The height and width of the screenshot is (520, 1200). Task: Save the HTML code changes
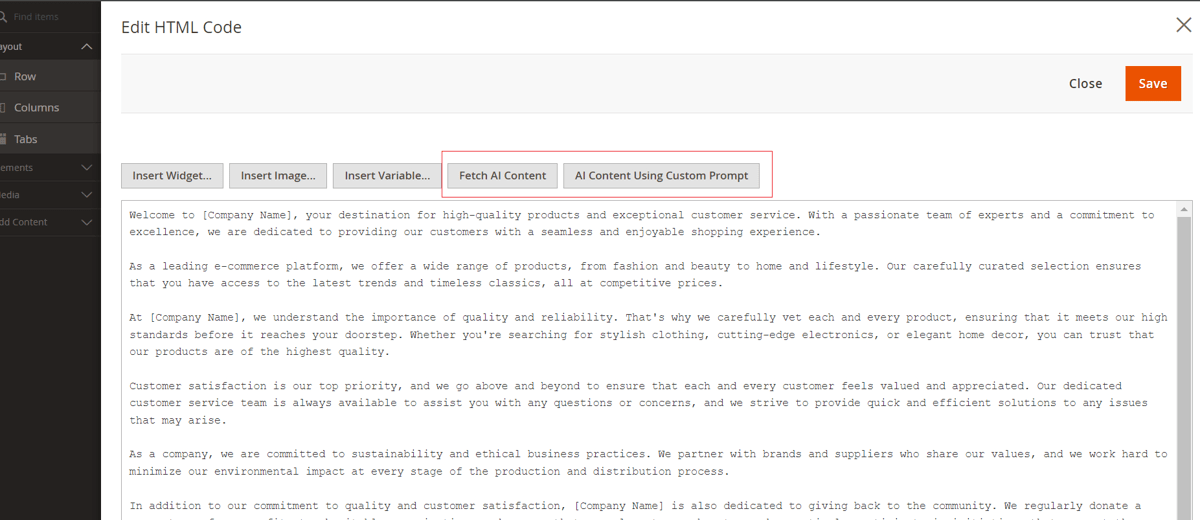click(1152, 84)
